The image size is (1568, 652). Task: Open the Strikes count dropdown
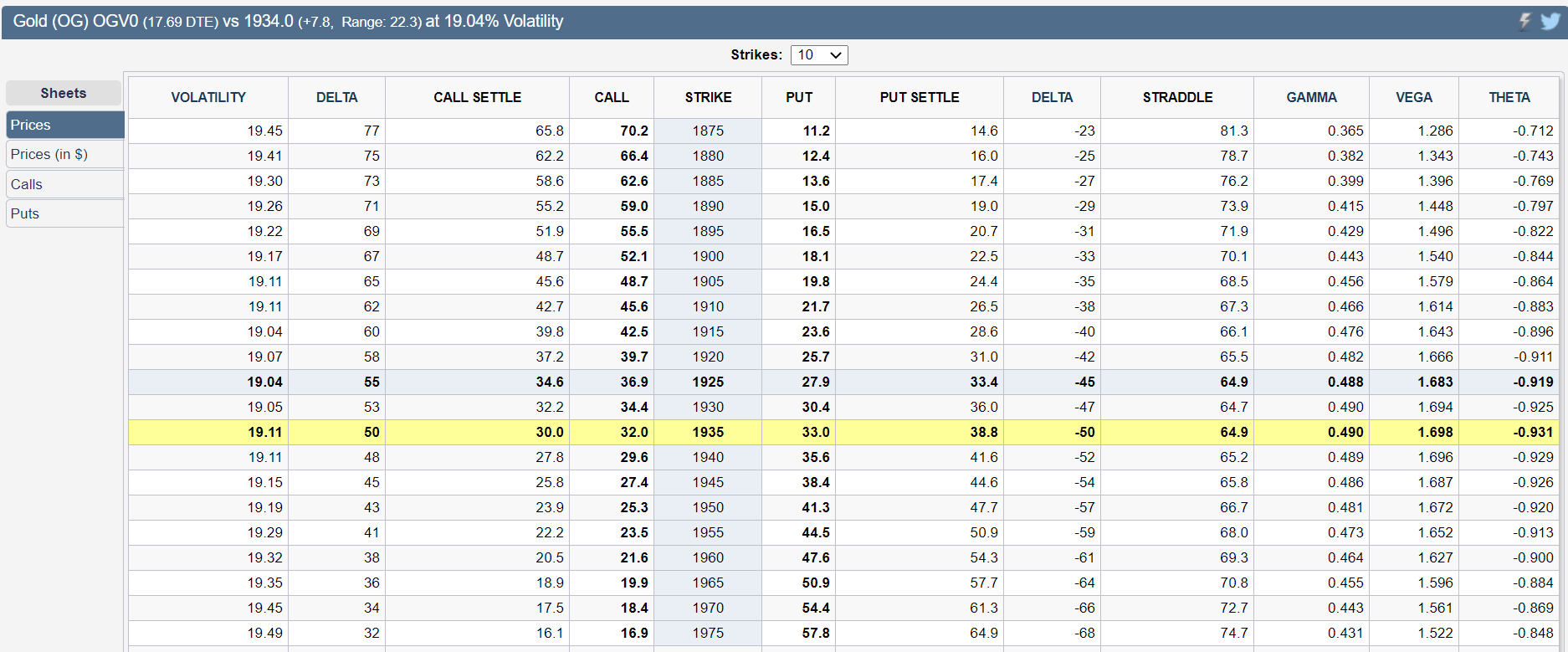point(819,55)
